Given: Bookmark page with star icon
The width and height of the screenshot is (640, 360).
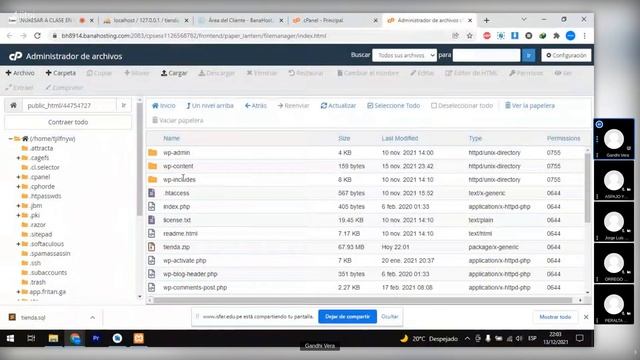Looking at the screenshot, I should point(469,36).
